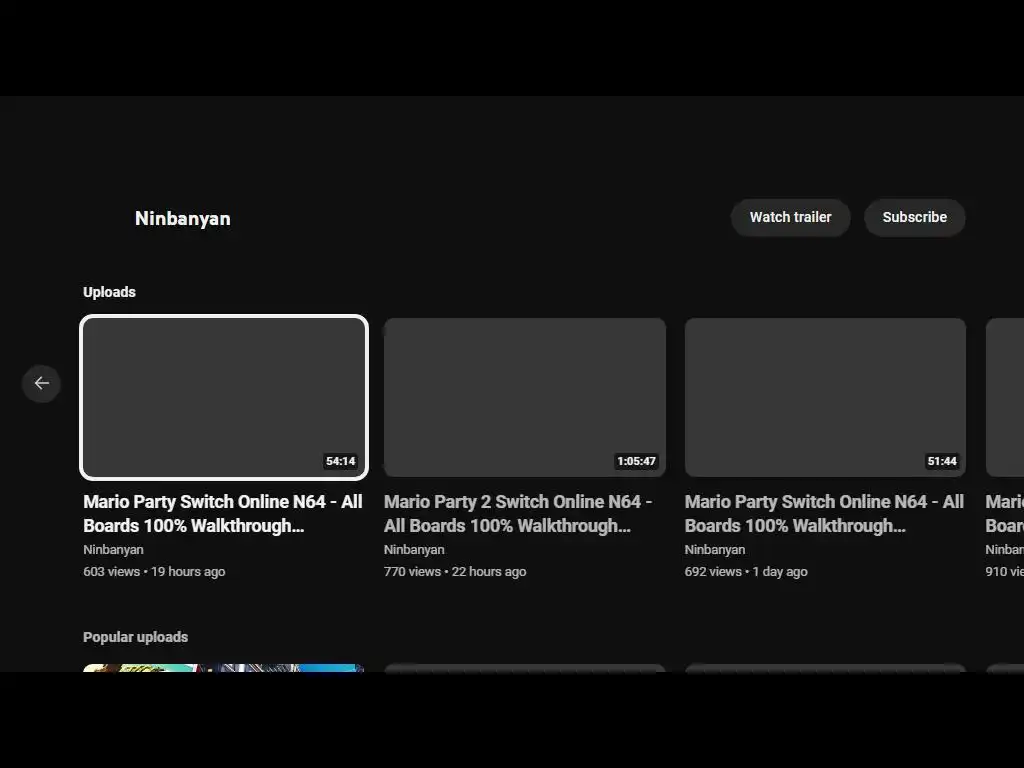Click Ninbanyan under the 603 views video
Screen dimensions: 1024x768
[113, 550]
